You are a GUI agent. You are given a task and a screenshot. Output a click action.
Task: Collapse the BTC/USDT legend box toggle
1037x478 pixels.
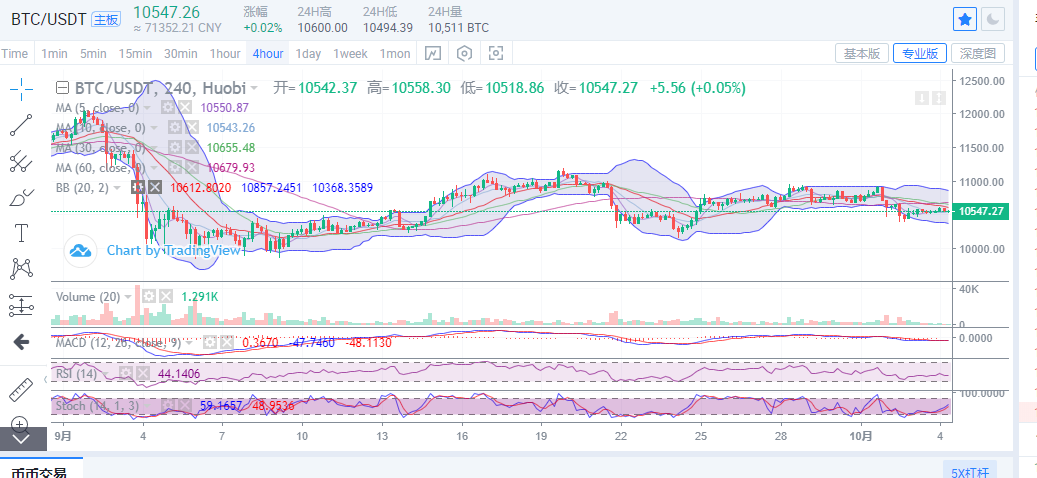coord(62,88)
